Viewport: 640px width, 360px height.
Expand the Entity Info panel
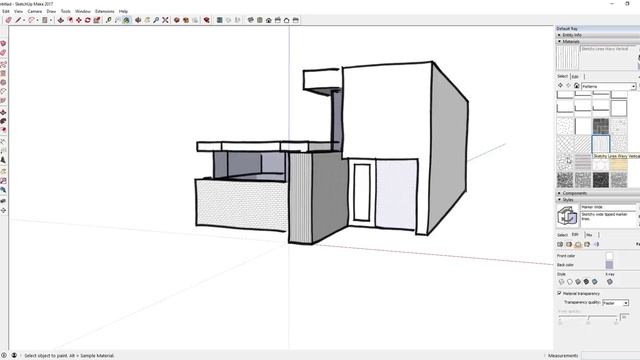click(598, 35)
